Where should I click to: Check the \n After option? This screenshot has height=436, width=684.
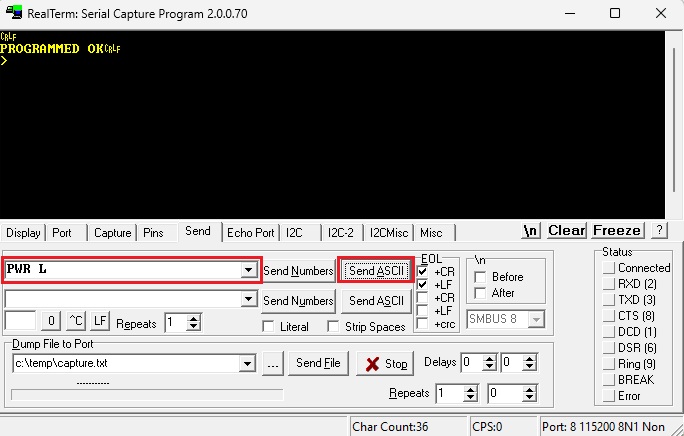click(x=480, y=293)
